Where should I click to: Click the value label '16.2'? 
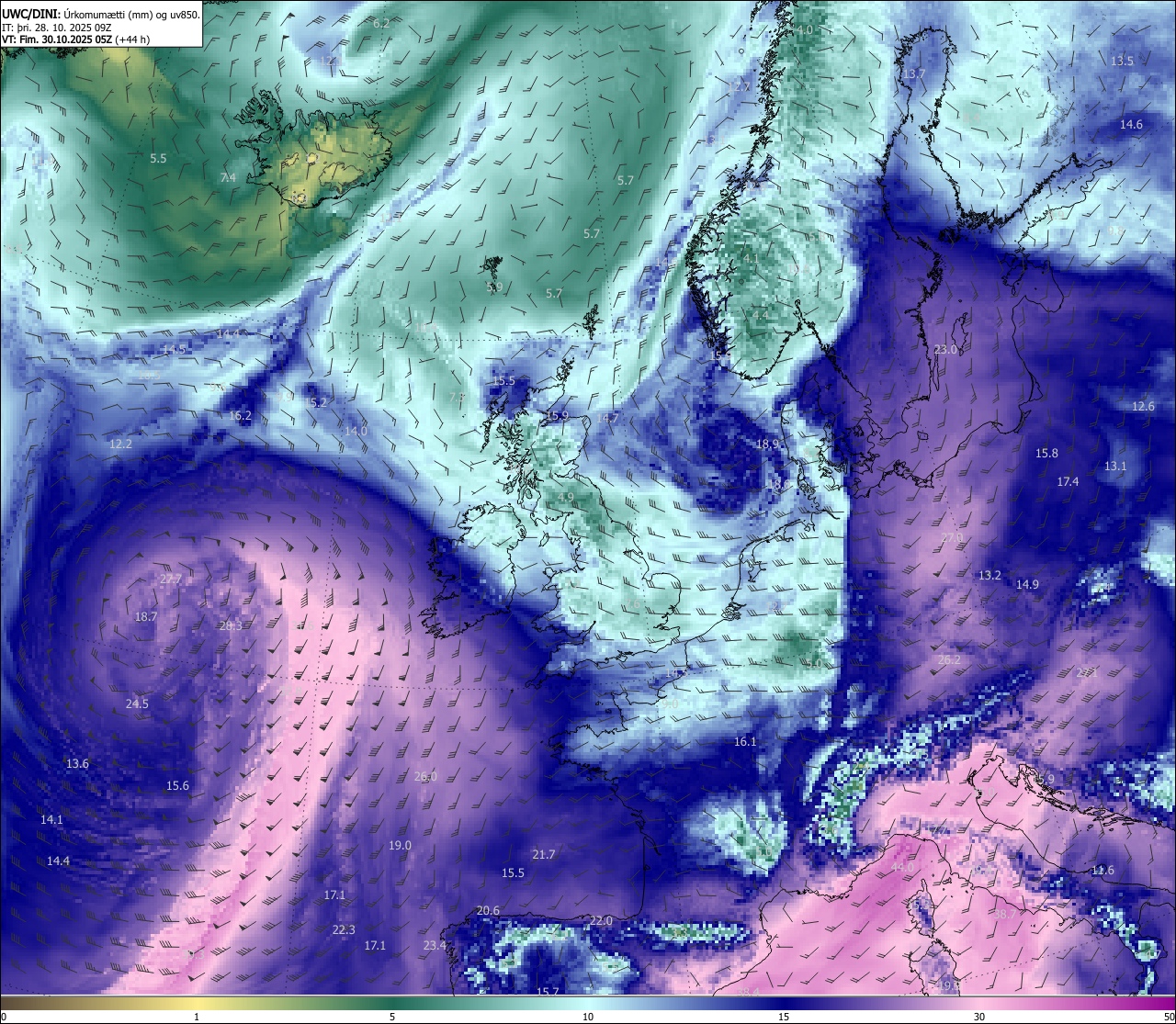[240, 415]
